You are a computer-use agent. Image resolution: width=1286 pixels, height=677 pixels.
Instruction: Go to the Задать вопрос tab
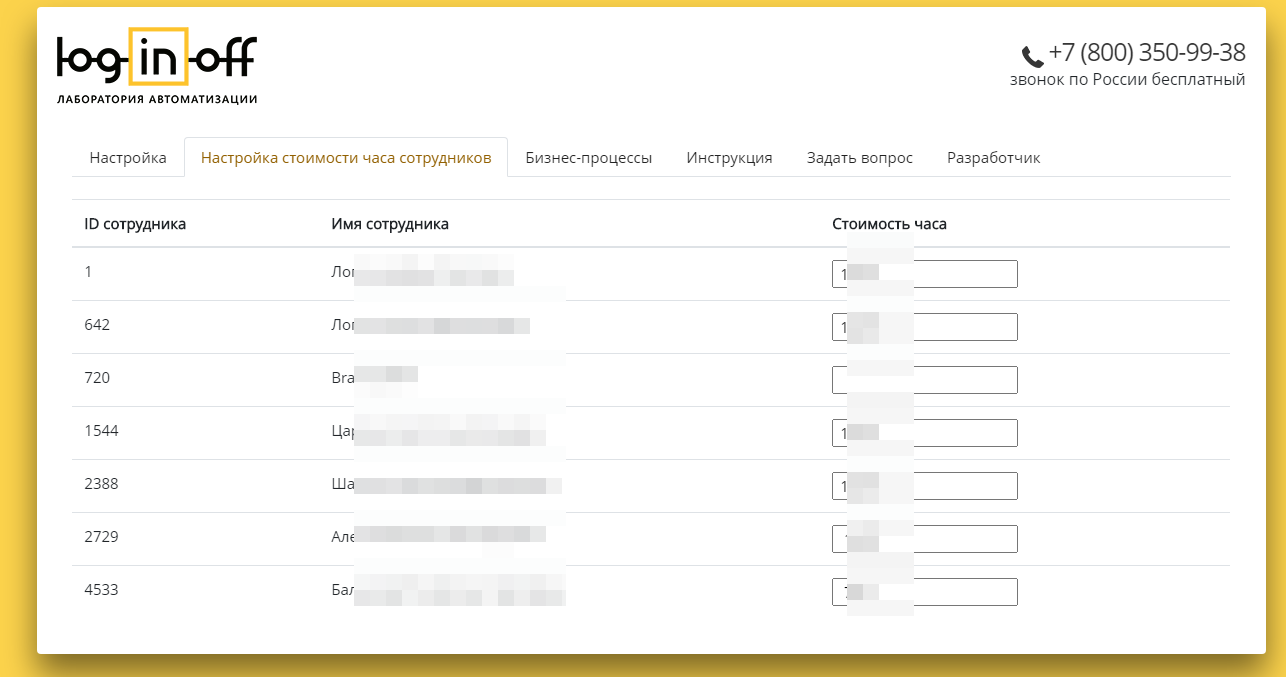(860, 158)
